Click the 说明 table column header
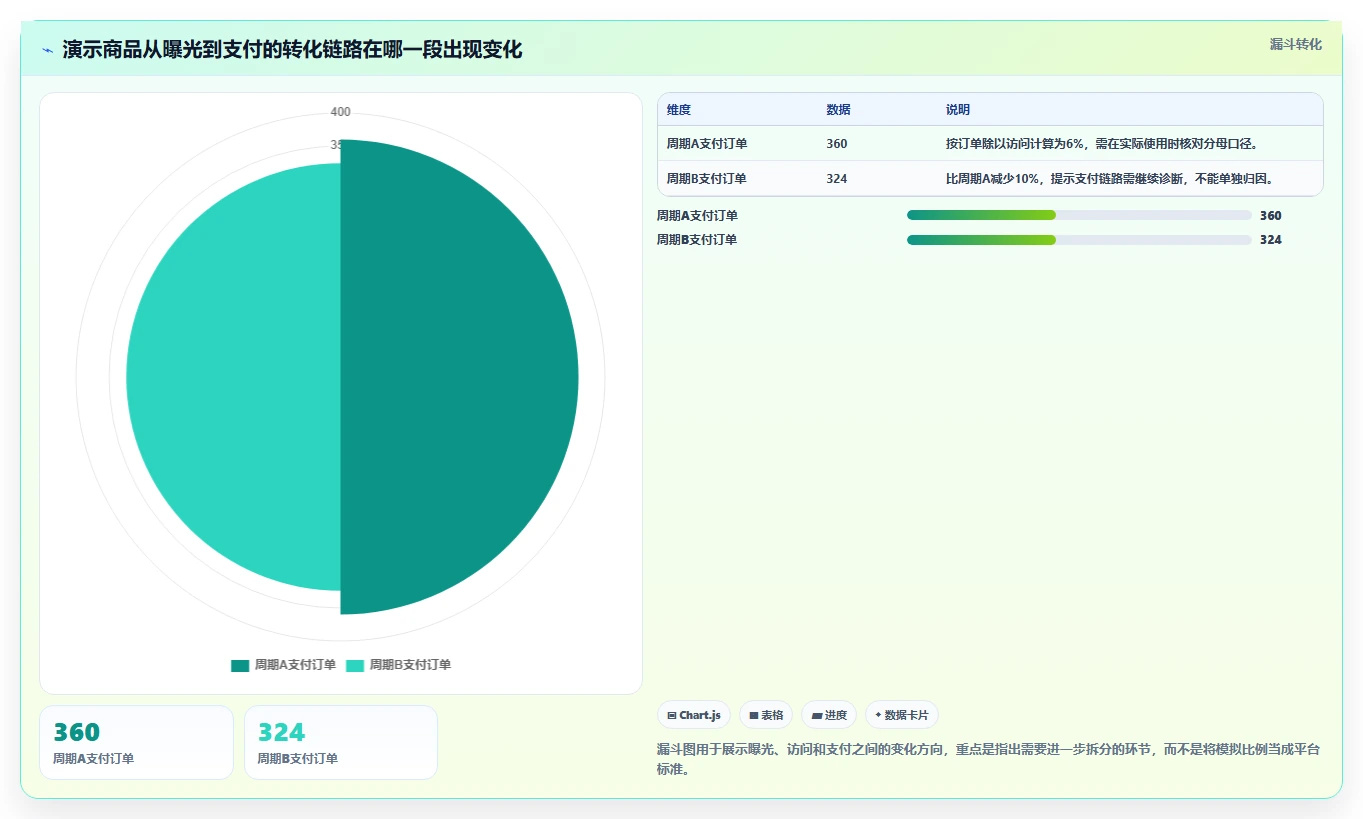The image size is (1363, 819). pyautogui.click(x=958, y=110)
